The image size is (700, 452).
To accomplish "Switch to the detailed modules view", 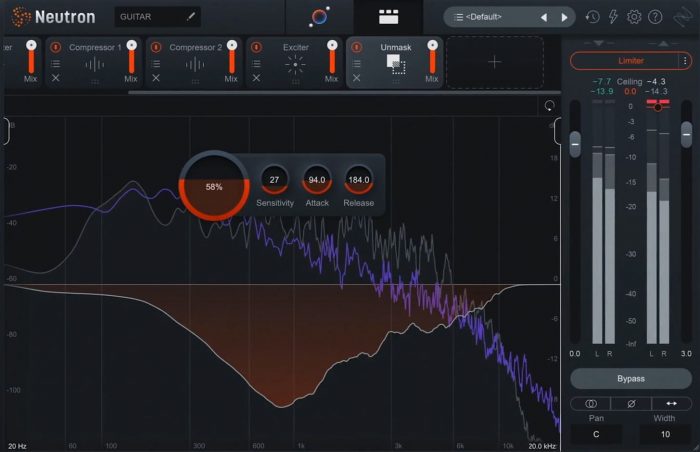I will [x=388, y=17].
